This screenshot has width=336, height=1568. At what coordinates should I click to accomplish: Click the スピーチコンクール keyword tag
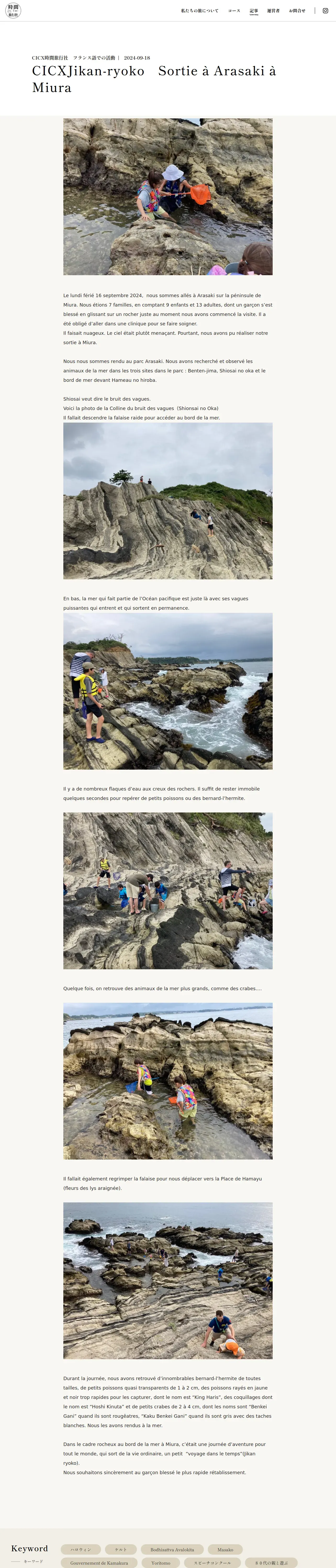[212, 1563]
